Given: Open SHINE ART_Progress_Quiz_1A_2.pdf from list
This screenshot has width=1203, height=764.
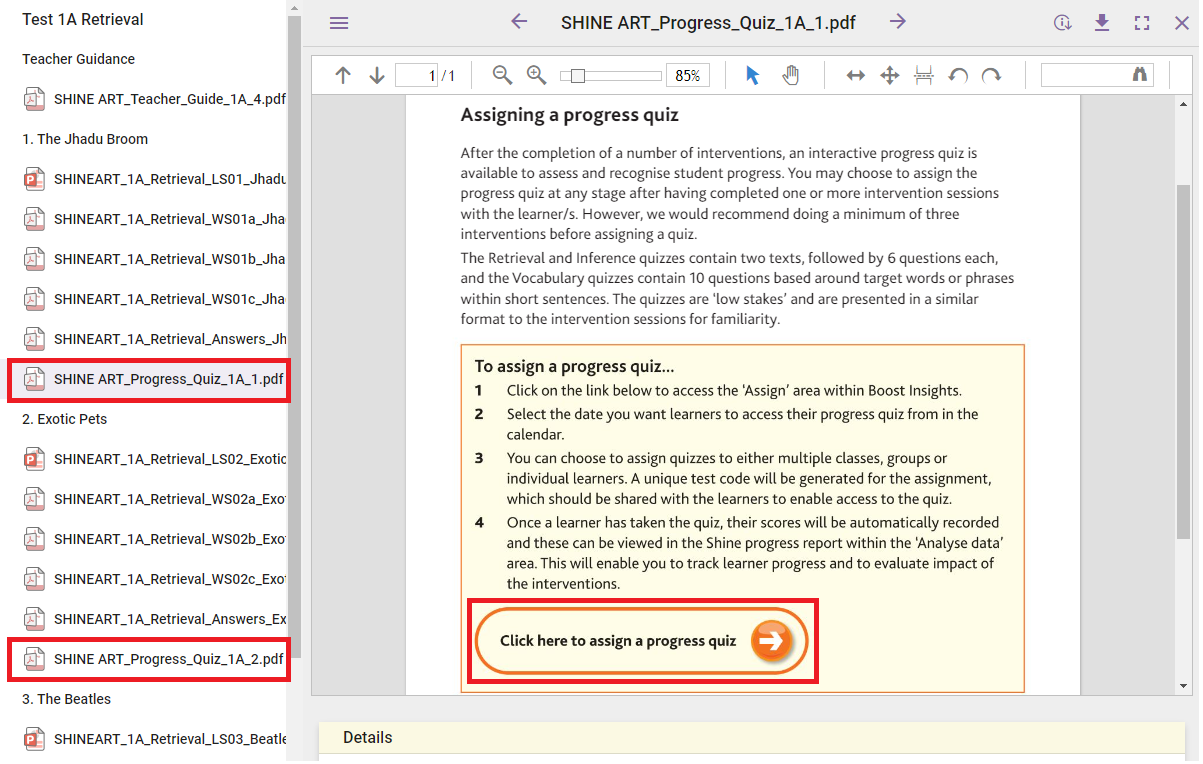Looking at the screenshot, I should pyautogui.click(x=168, y=659).
